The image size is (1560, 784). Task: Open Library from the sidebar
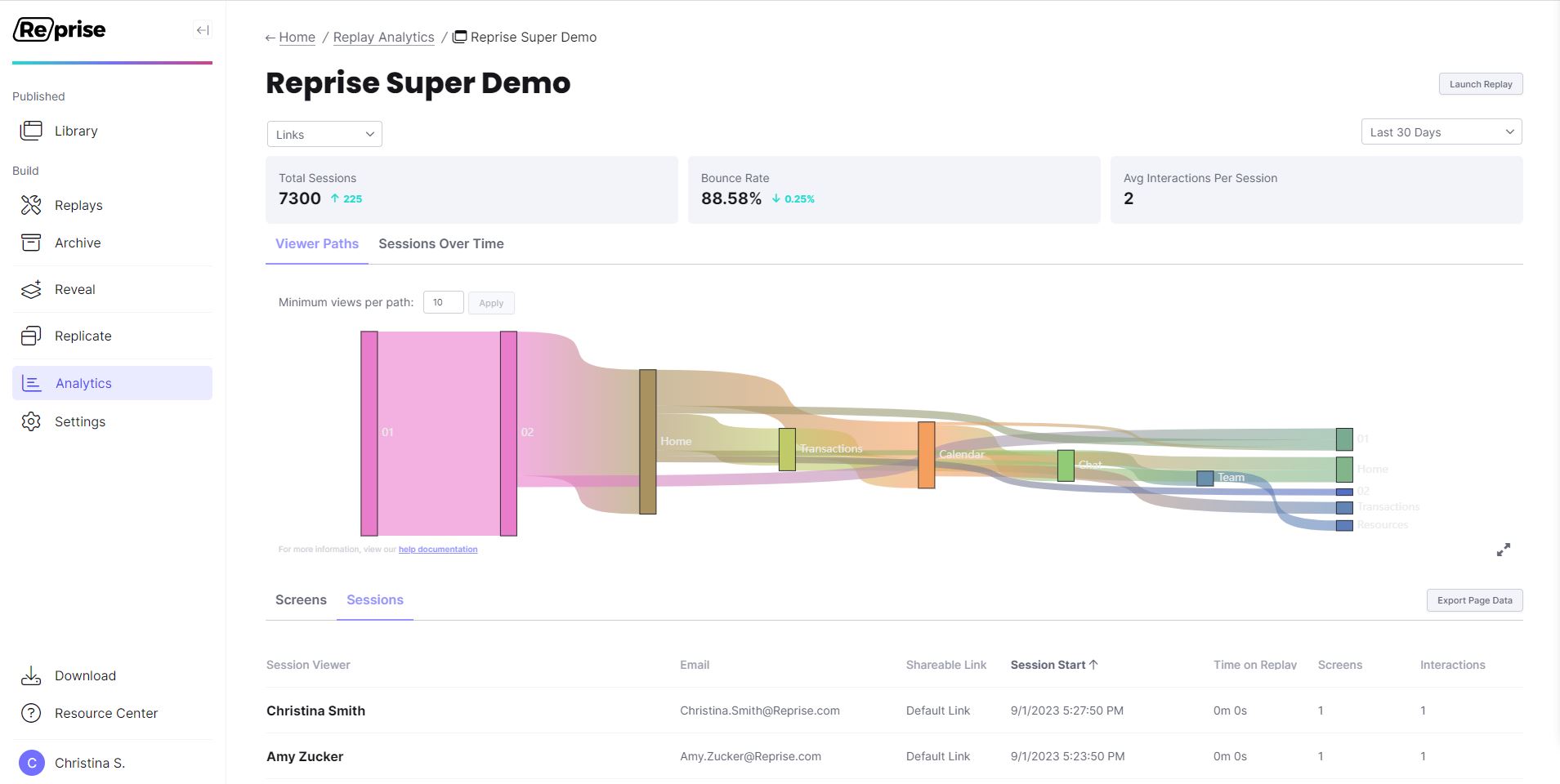112,131
